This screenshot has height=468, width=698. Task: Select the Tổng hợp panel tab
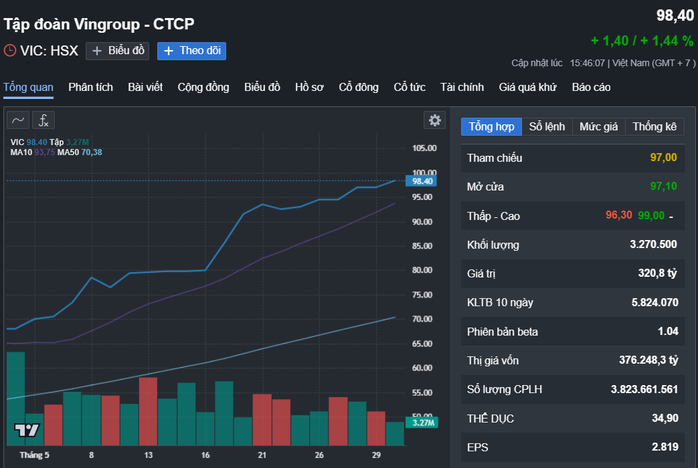click(x=491, y=127)
